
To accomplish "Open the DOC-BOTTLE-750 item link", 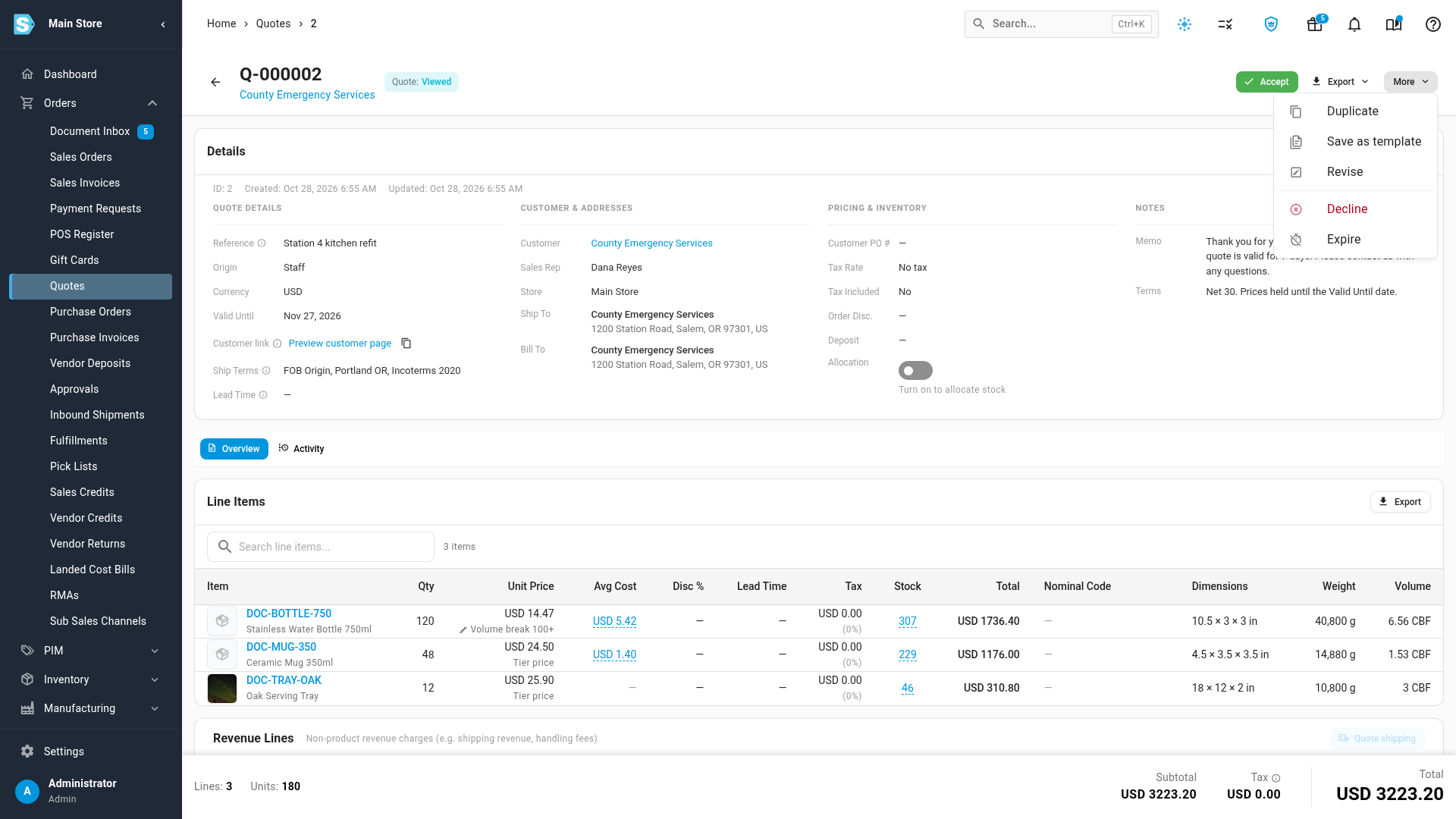I will [289, 613].
